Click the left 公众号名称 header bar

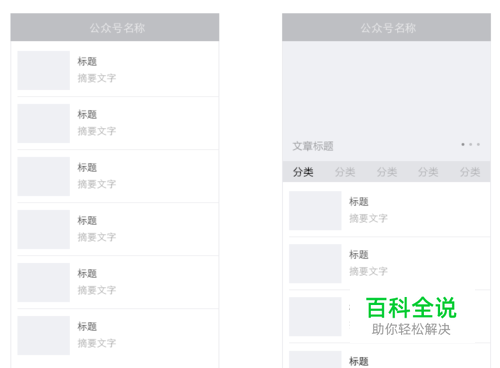pos(115,27)
